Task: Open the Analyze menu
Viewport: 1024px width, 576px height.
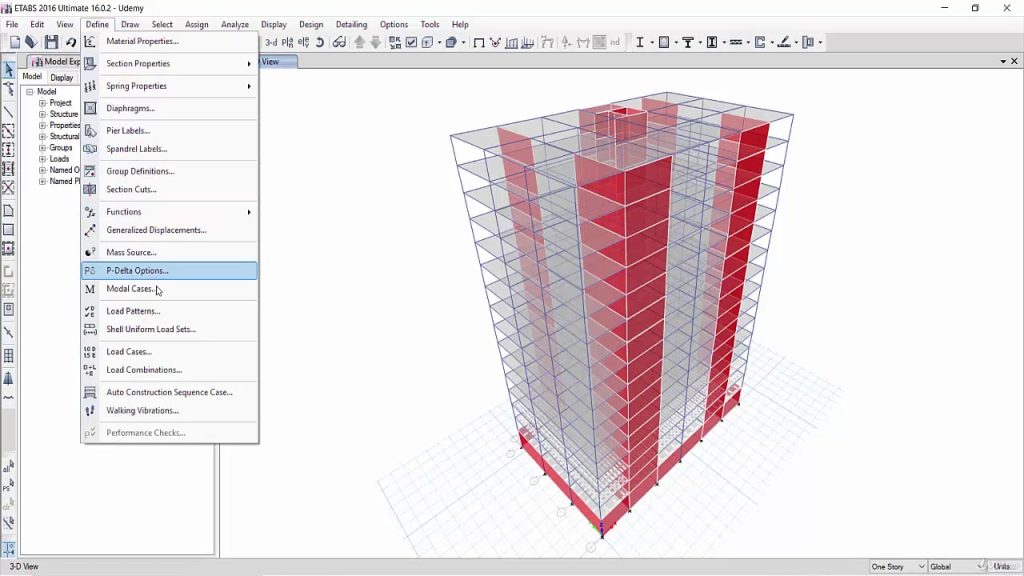Action: click(235, 24)
